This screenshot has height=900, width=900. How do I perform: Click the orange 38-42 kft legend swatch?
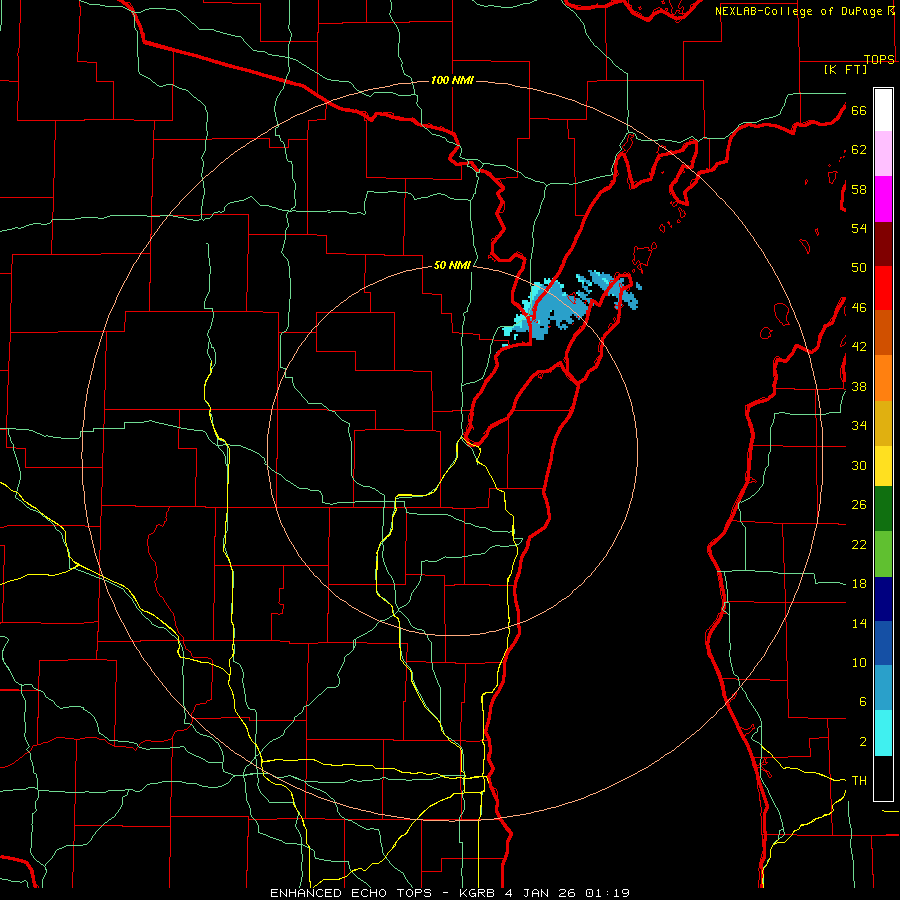coord(883,378)
